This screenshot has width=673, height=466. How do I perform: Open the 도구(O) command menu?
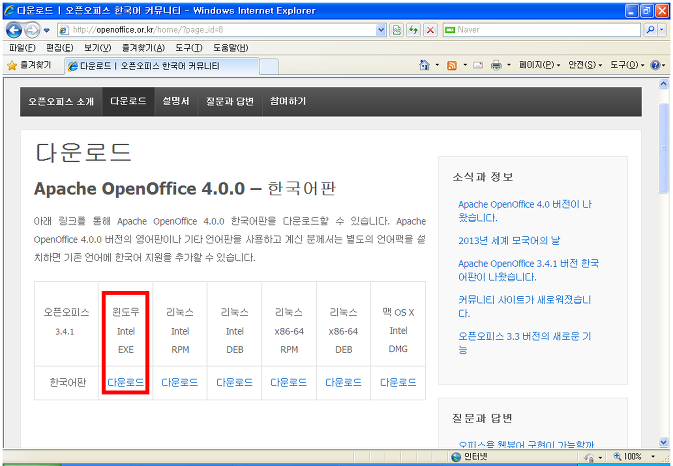[x=627, y=65]
